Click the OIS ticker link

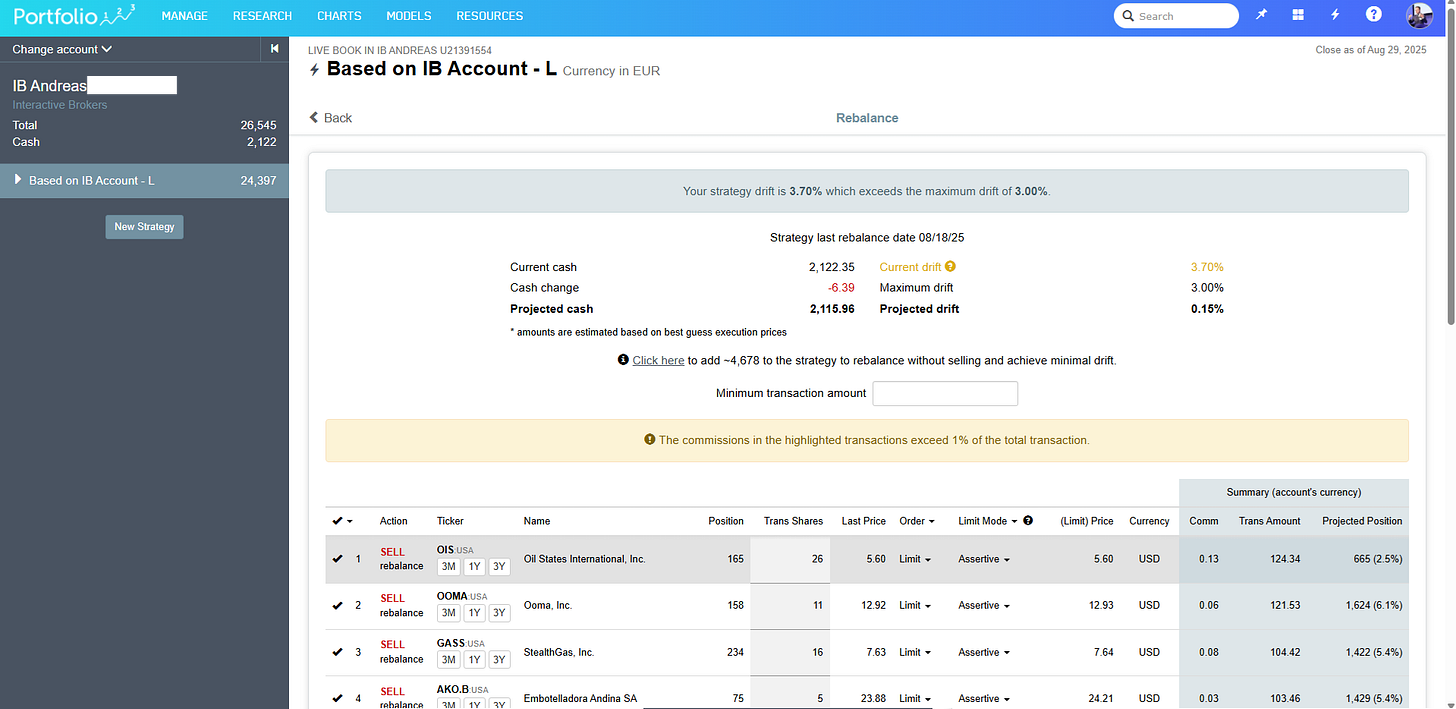pyautogui.click(x=445, y=550)
